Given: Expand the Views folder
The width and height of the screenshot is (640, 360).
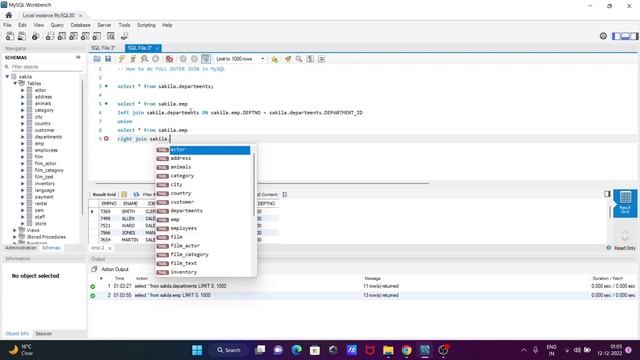Looking at the screenshot, I should click(x=15, y=230).
